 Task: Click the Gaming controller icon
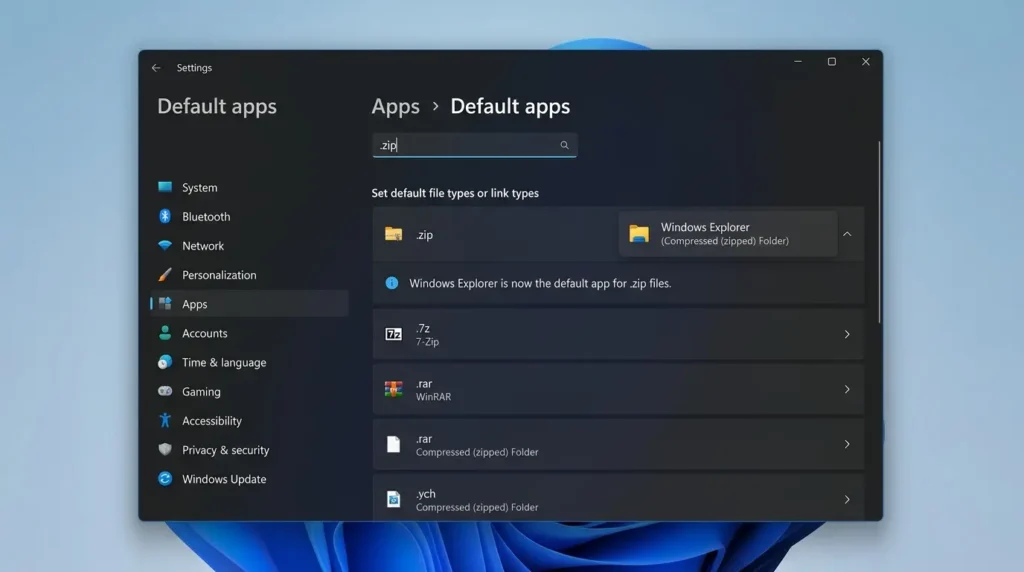[x=165, y=391]
